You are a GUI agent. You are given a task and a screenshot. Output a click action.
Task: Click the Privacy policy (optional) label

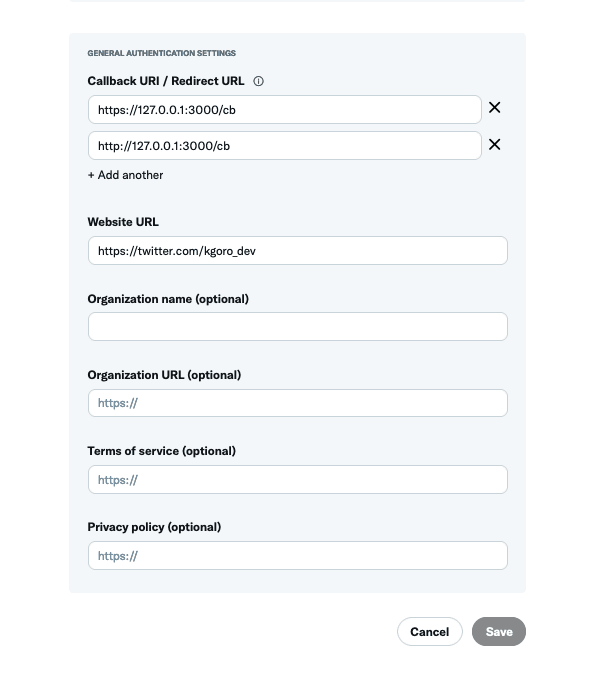(x=154, y=527)
